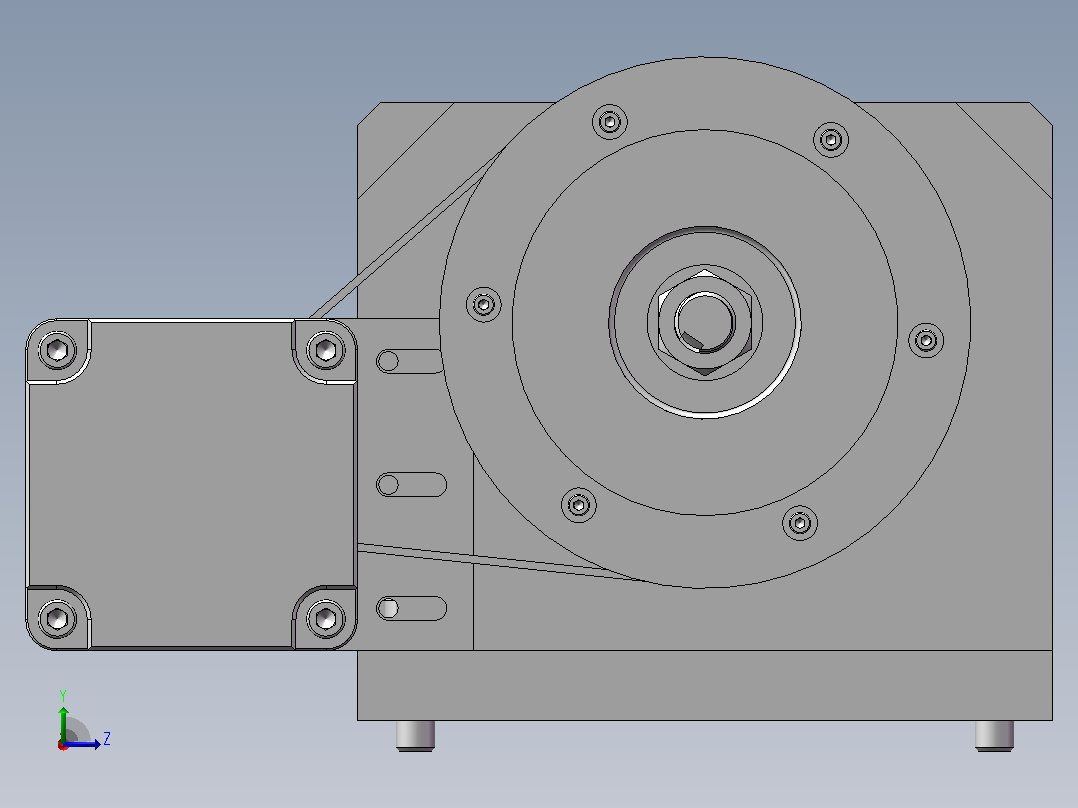Pick the lowest adjustment slot beside the motor
This screenshot has width=1078, height=808.
(x=411, y=608)
